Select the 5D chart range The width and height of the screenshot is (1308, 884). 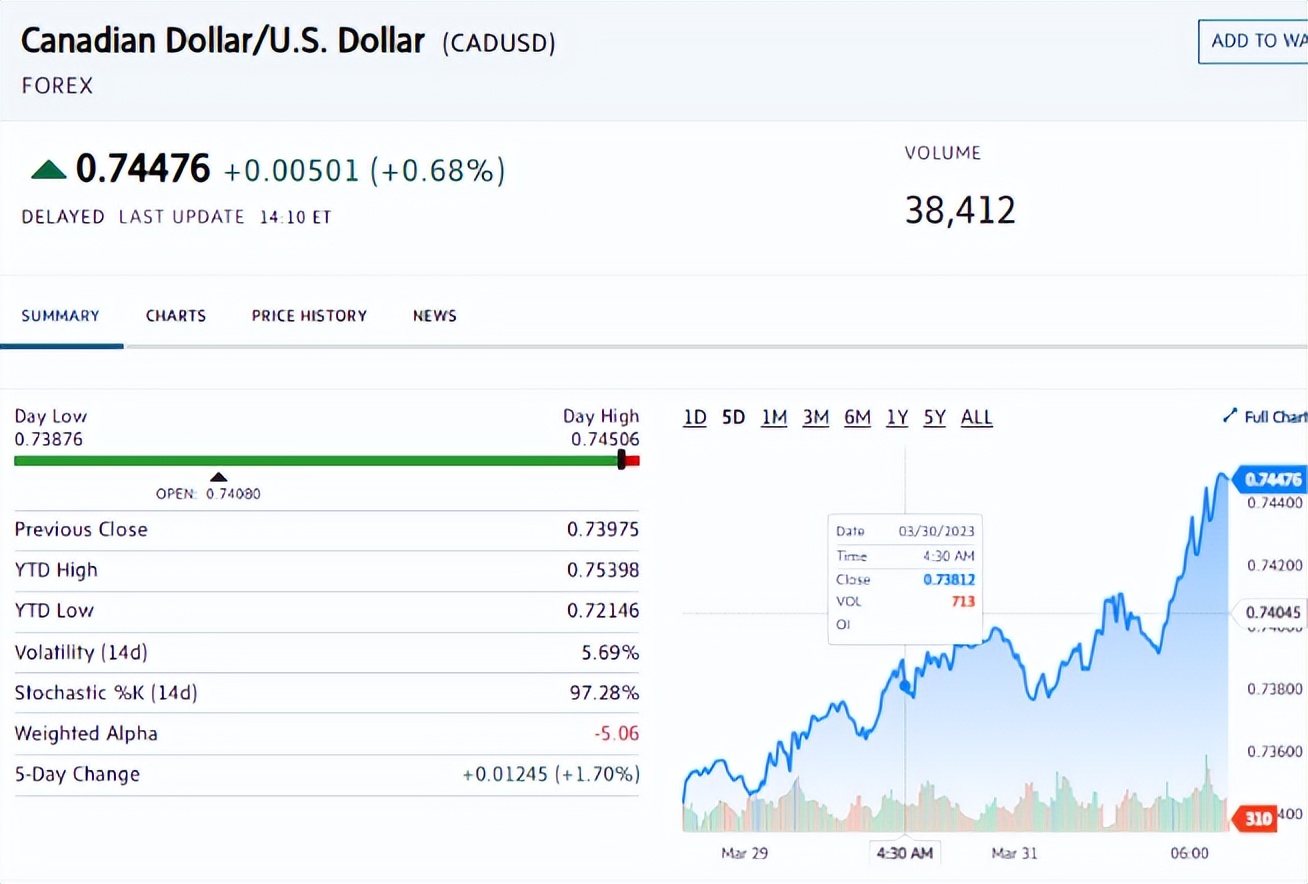pos(733,417)
